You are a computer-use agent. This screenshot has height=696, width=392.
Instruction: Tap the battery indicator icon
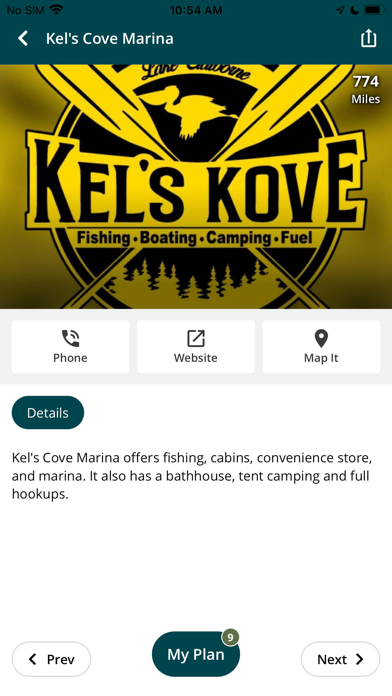click(375, 10)
